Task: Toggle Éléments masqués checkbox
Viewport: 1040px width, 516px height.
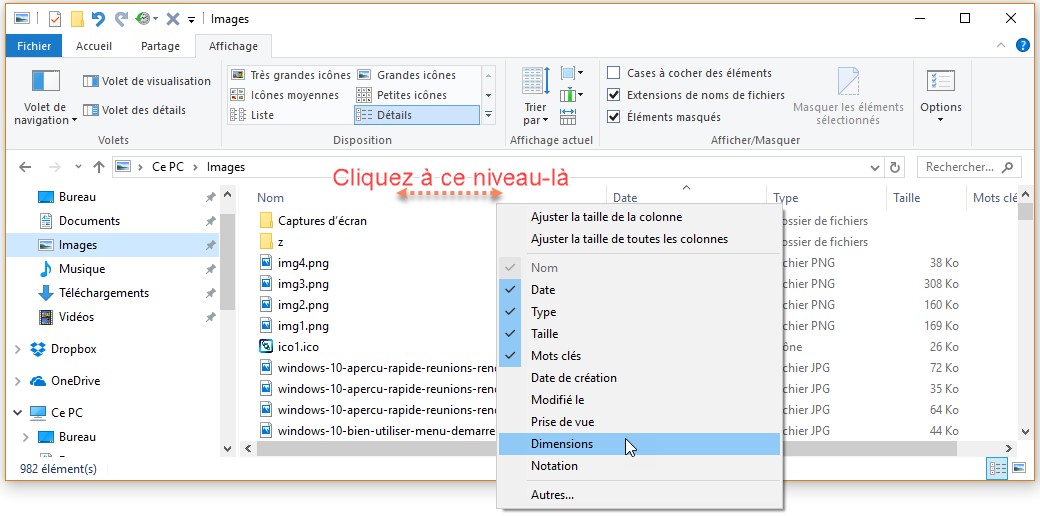Action: [614, 117]
